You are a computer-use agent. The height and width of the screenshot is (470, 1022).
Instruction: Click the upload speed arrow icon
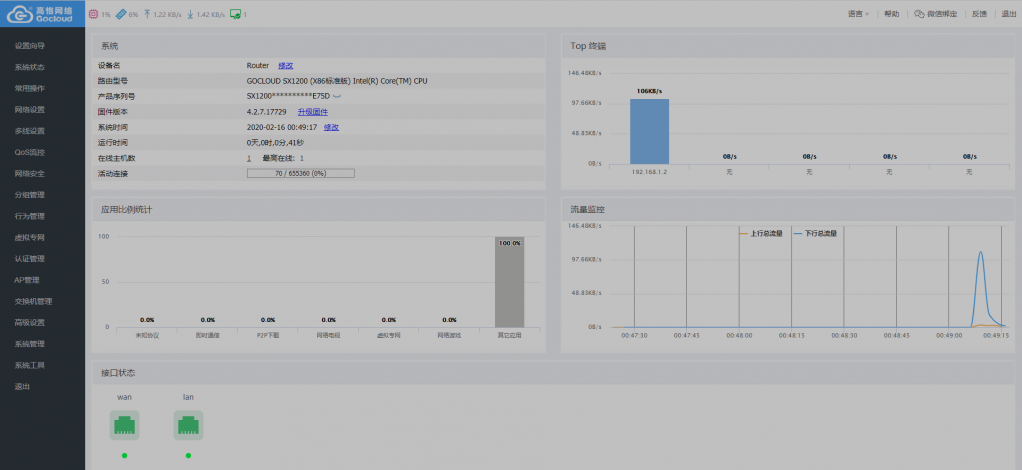pos(148,14)
